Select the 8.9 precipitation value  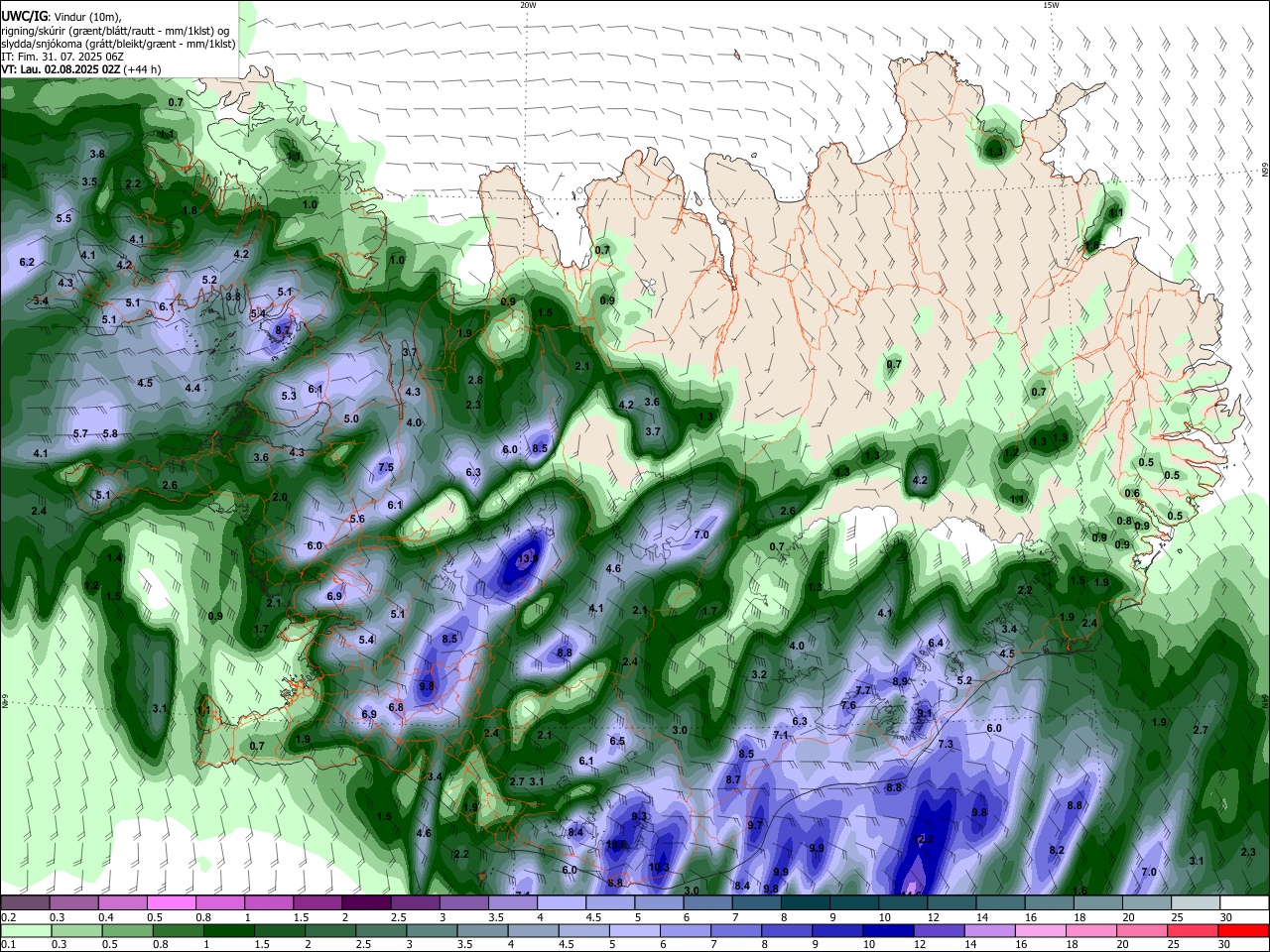click(900, 681)
